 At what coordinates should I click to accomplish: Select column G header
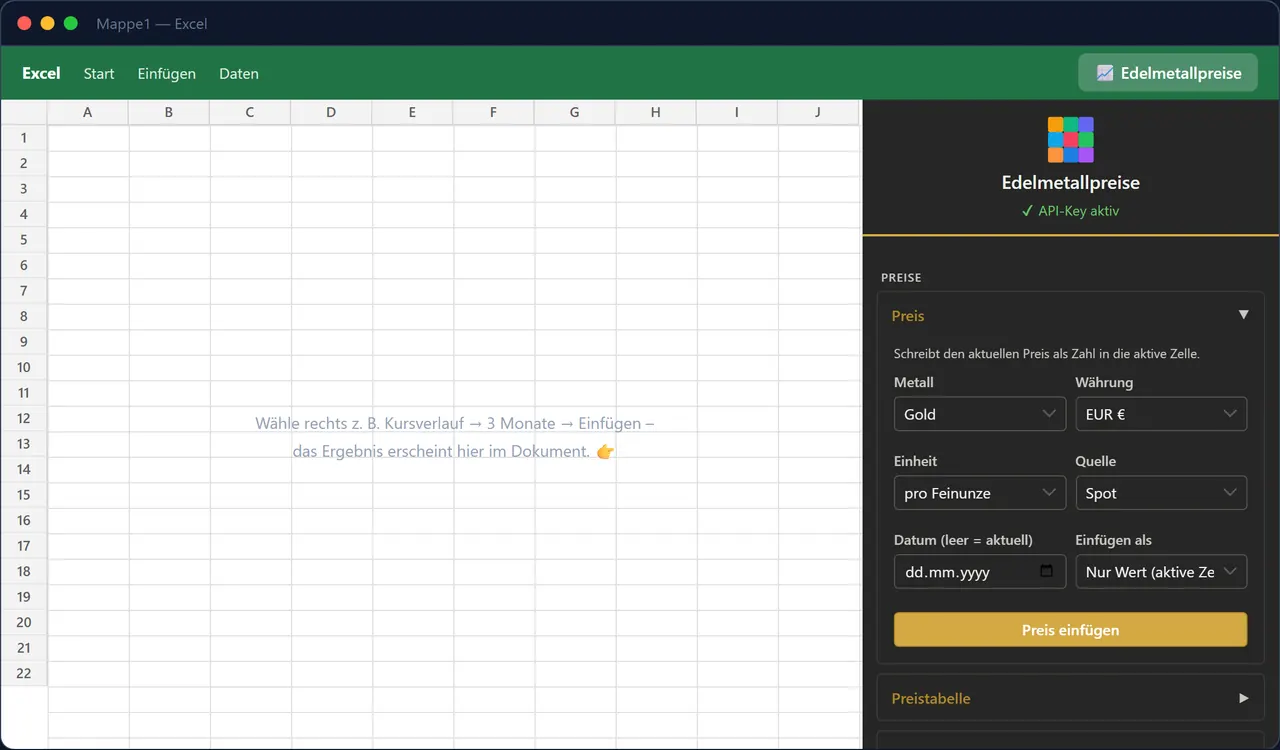point(574,112)
